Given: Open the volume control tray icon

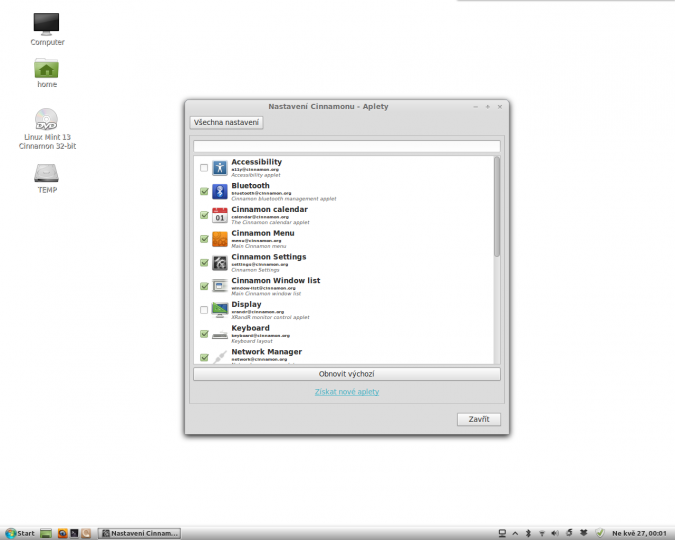Looking at the screenshot, I should pyautogui.click(x=555, y=534).
